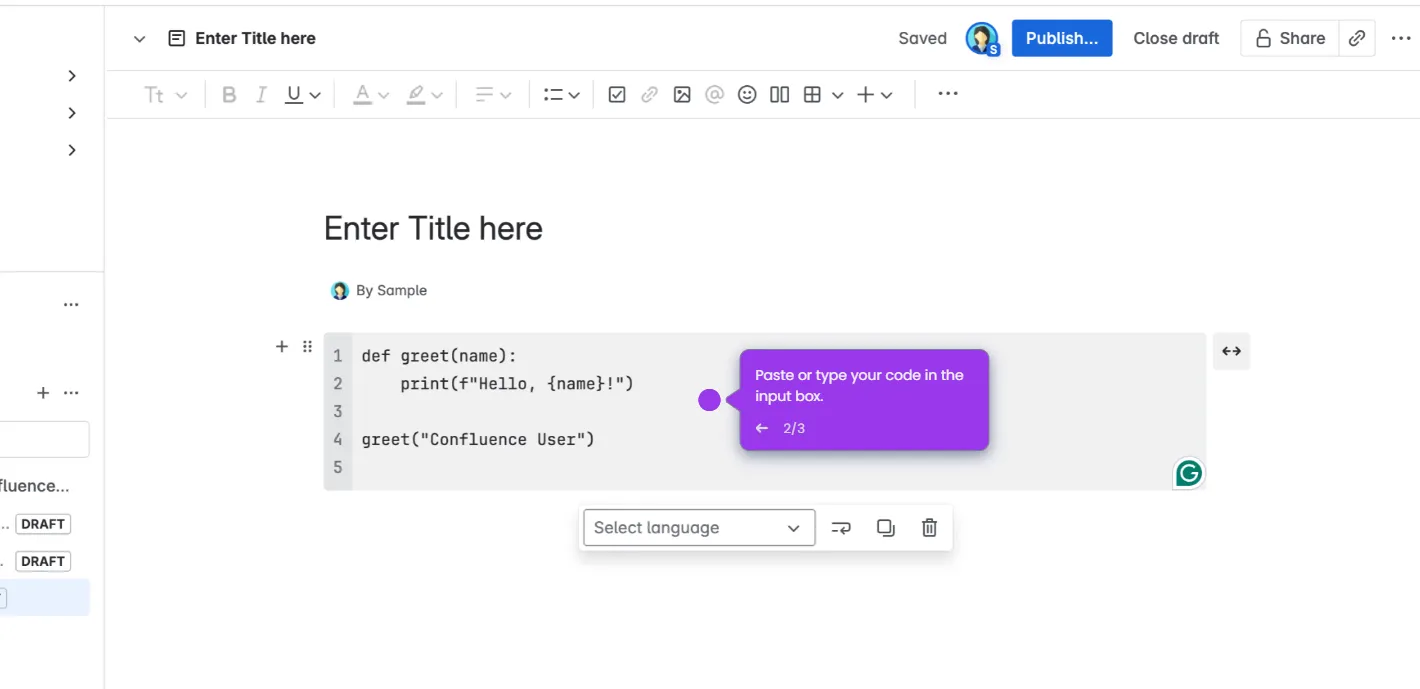The width and height of the screenshot is (1420, 689).
Task: Click the sidebar search input field
Action: click(x=44, y=439)
